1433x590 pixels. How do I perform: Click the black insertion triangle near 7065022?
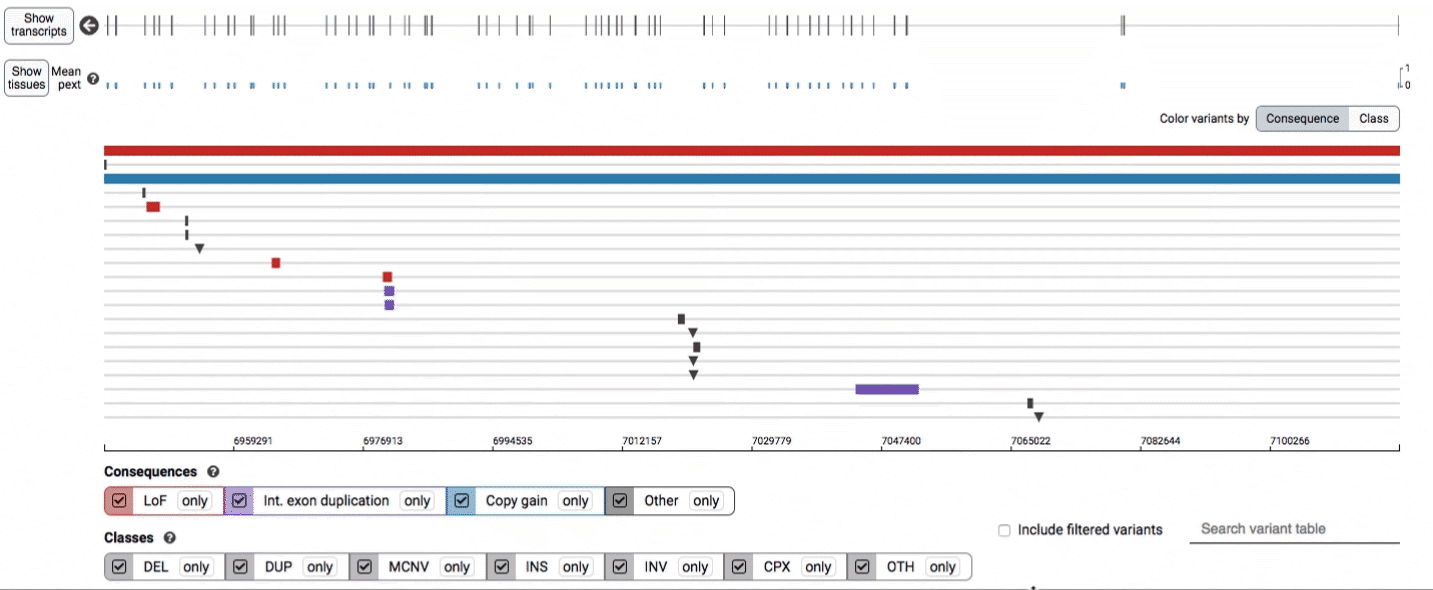[1038, 417]
